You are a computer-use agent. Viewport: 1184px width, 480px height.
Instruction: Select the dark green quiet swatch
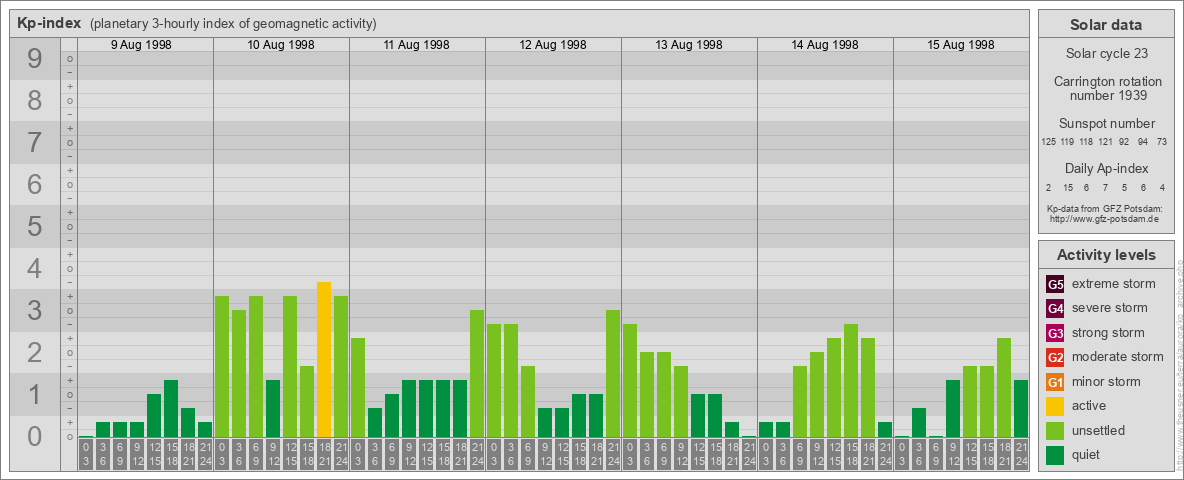[1055, 455]
